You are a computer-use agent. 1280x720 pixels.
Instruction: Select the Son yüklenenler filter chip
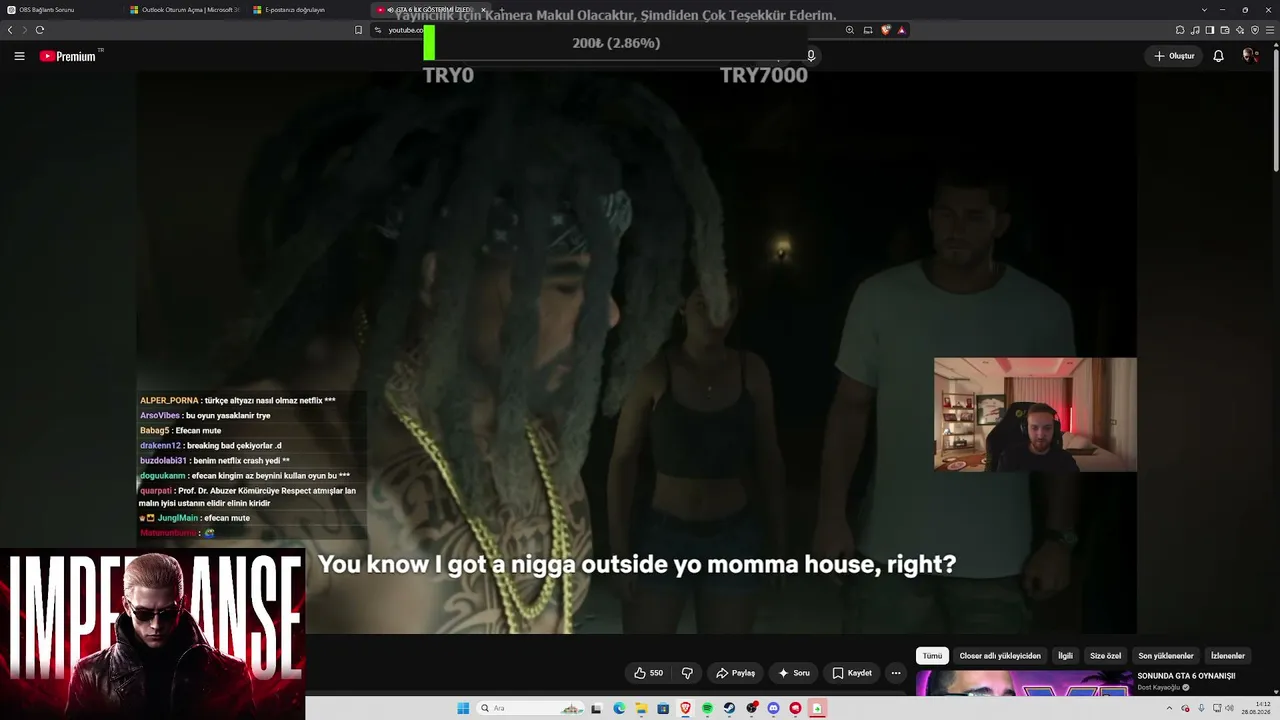[1166, 656]
